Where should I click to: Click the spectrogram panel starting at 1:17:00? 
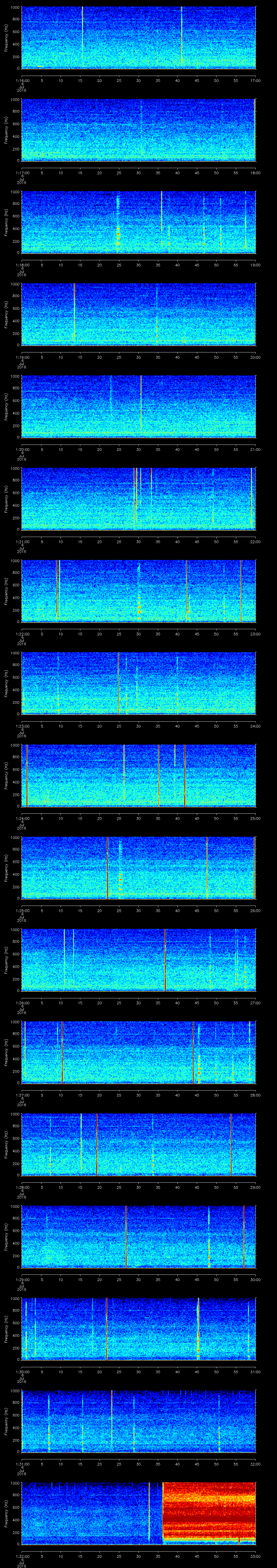pyautogui.click(x=139, y=130)
